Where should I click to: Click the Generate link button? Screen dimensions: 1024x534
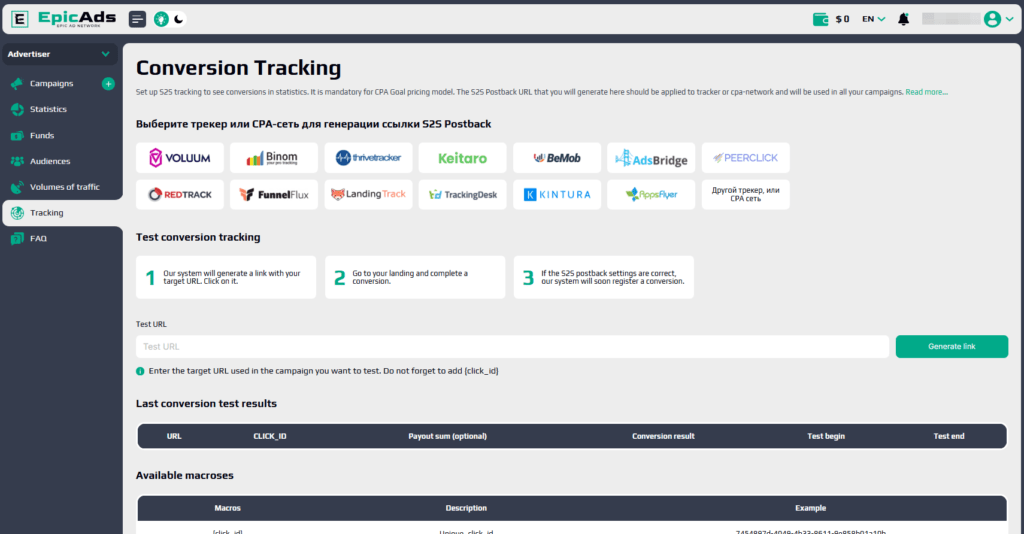point(952,347)
